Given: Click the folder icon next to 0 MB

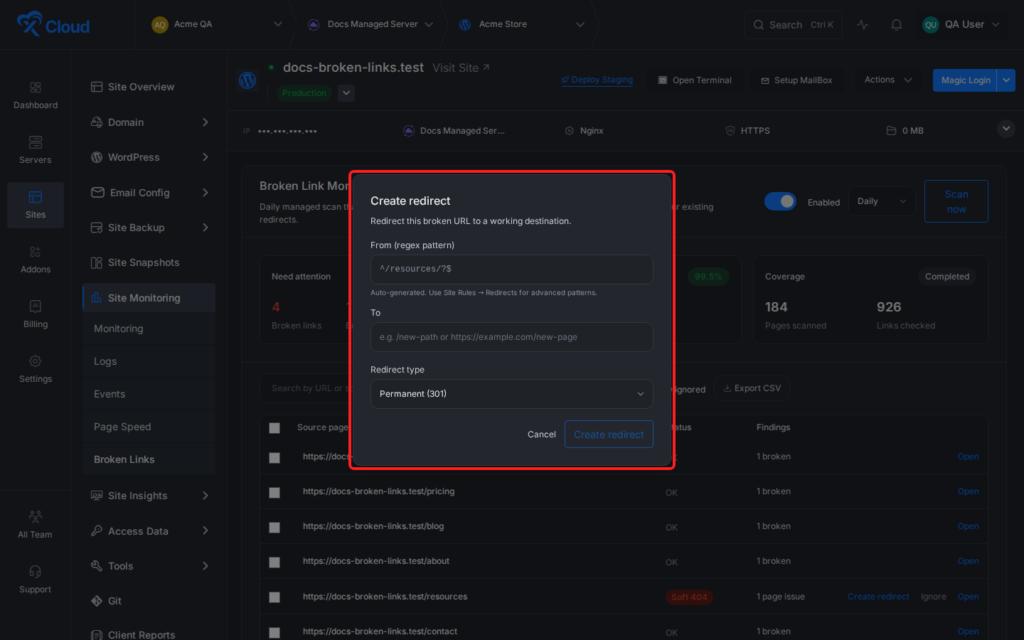Looking at the screenshot, I should coord(891,131).
